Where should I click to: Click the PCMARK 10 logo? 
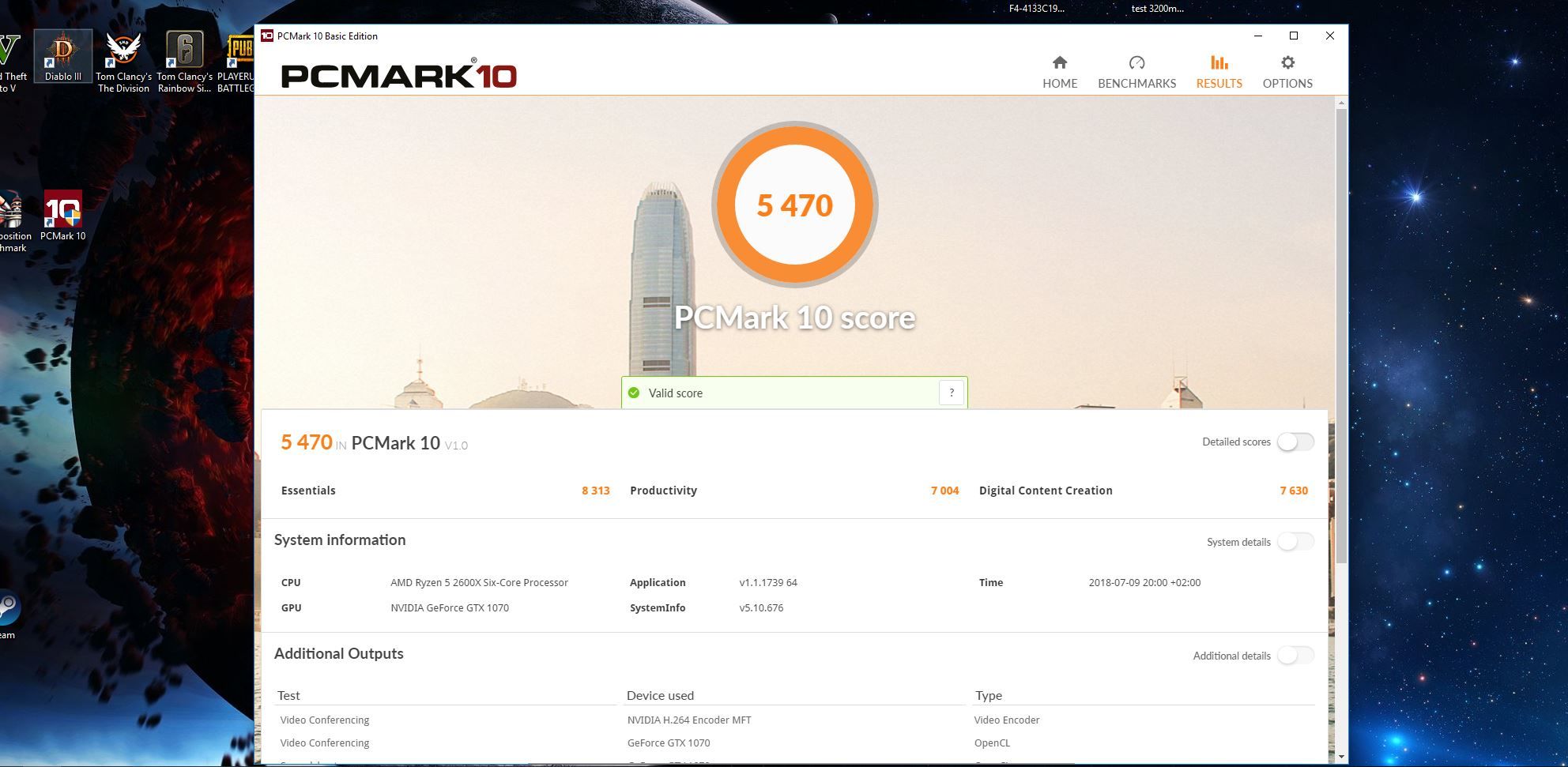pos(399,74)
